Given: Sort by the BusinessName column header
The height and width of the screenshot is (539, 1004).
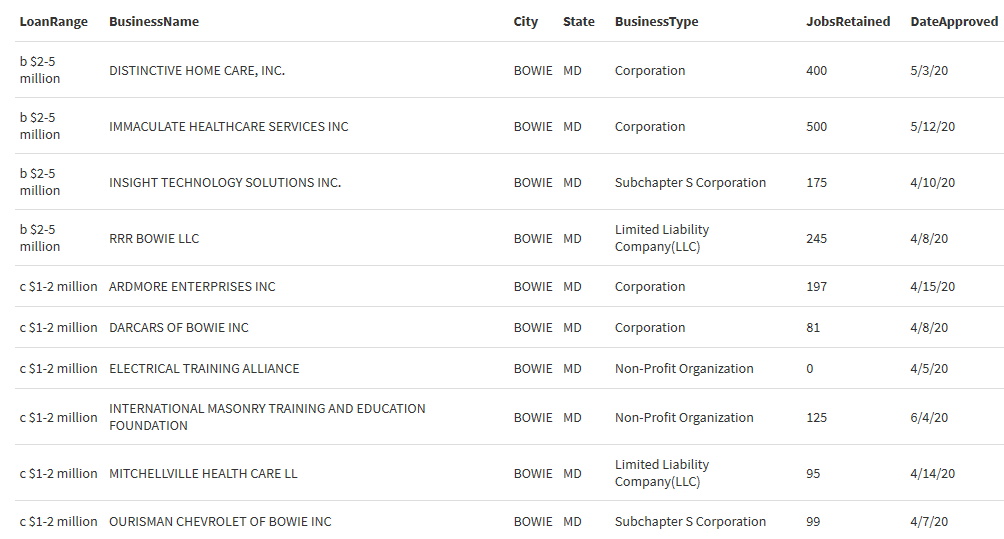Looking at the screenshot, I should click(x=154, y=22).
